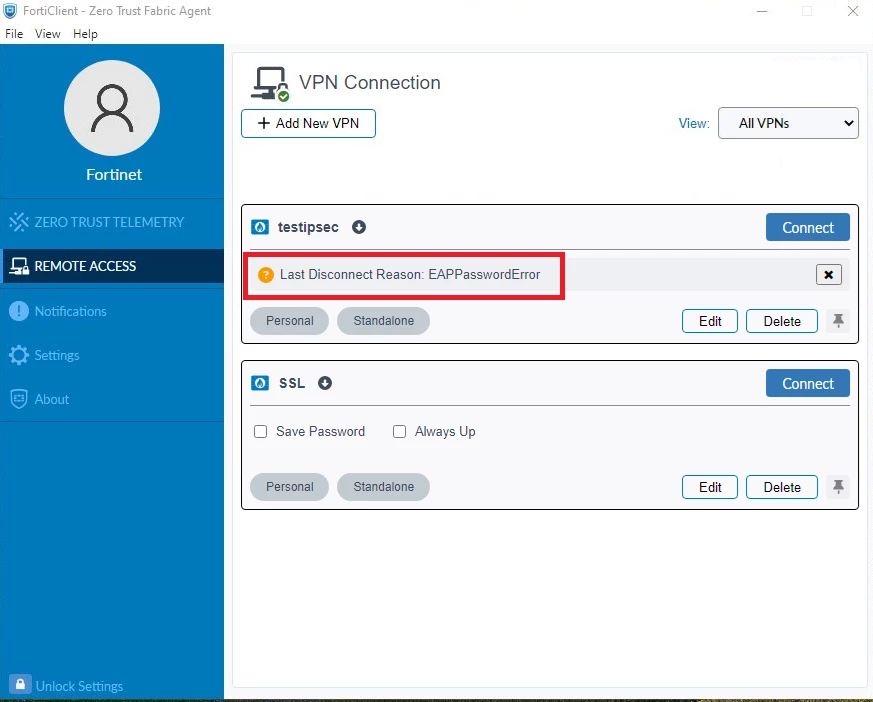Pin the testipsec VPN
This screenshot has height=702, width=873.
click(838, 321)
